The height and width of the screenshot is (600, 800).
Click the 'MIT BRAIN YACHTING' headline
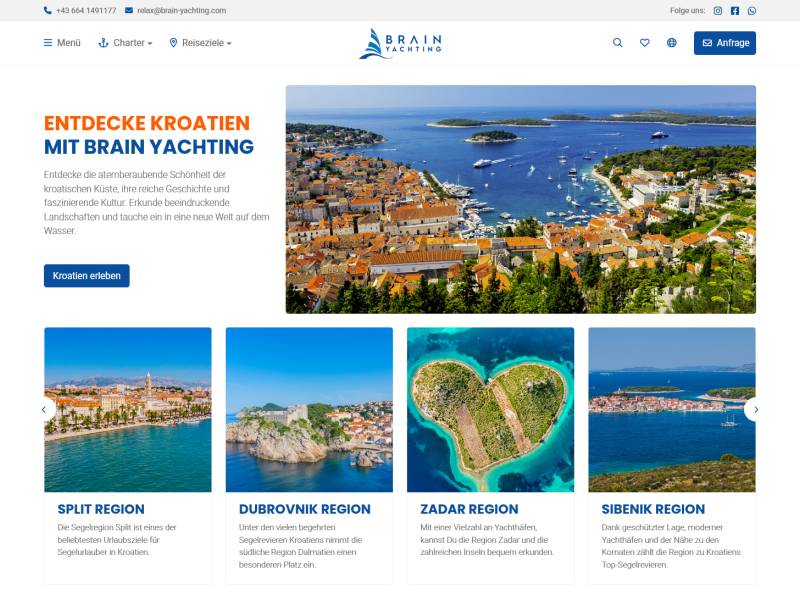point(149,147)
